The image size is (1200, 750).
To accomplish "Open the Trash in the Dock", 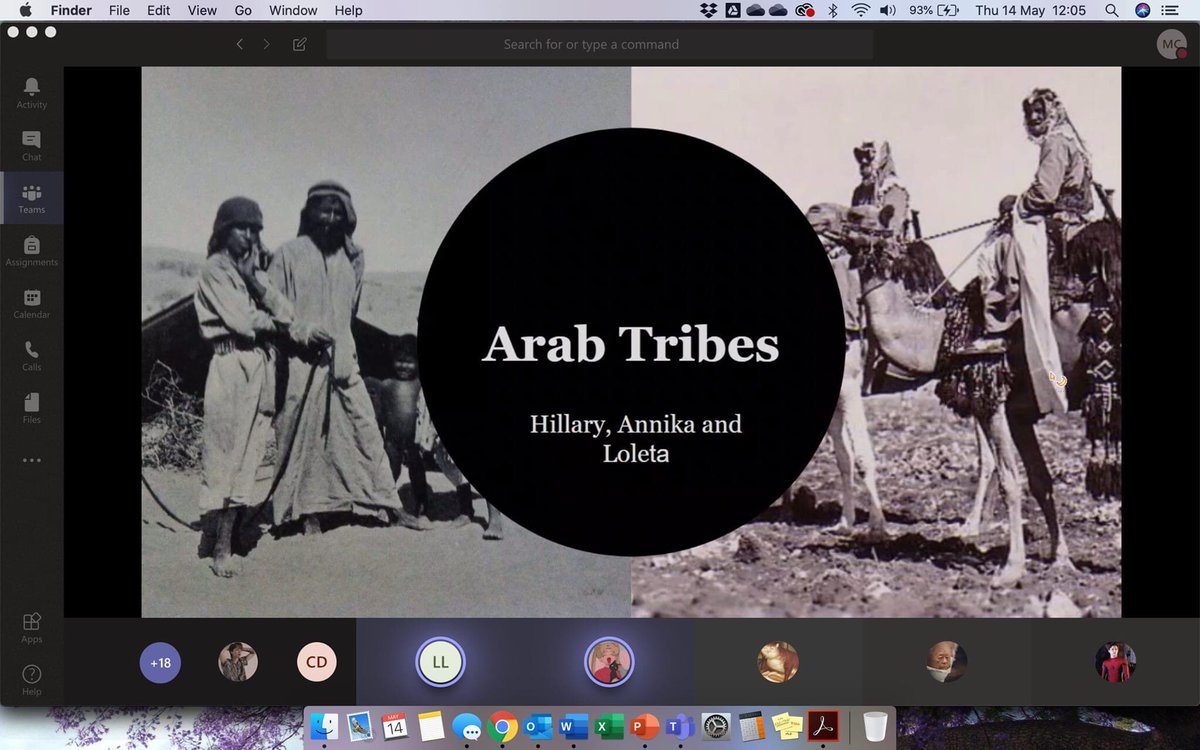I will pyautogui.click(x=875, y=726).
